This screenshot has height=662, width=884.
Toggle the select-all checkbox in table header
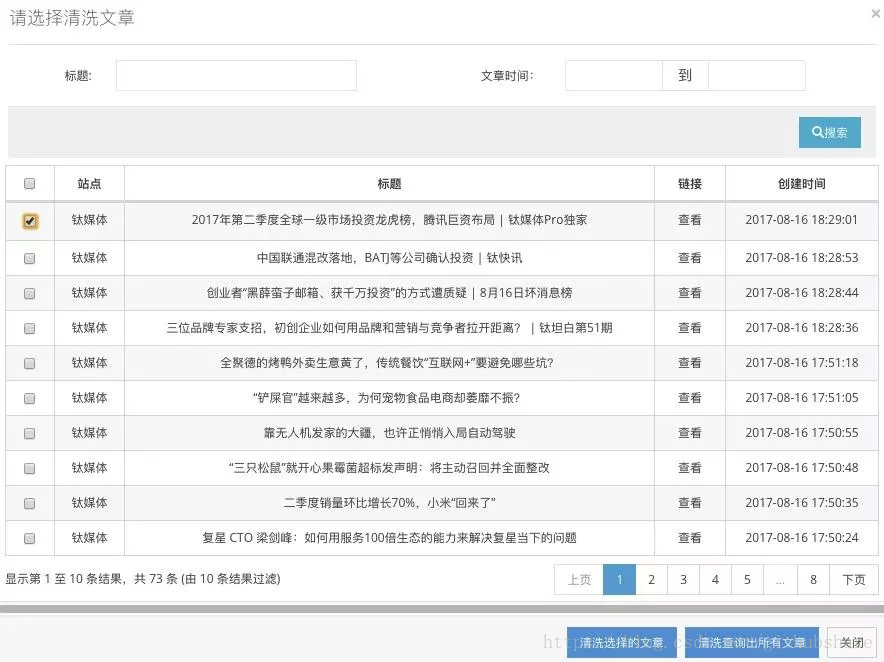pos(30,183)
